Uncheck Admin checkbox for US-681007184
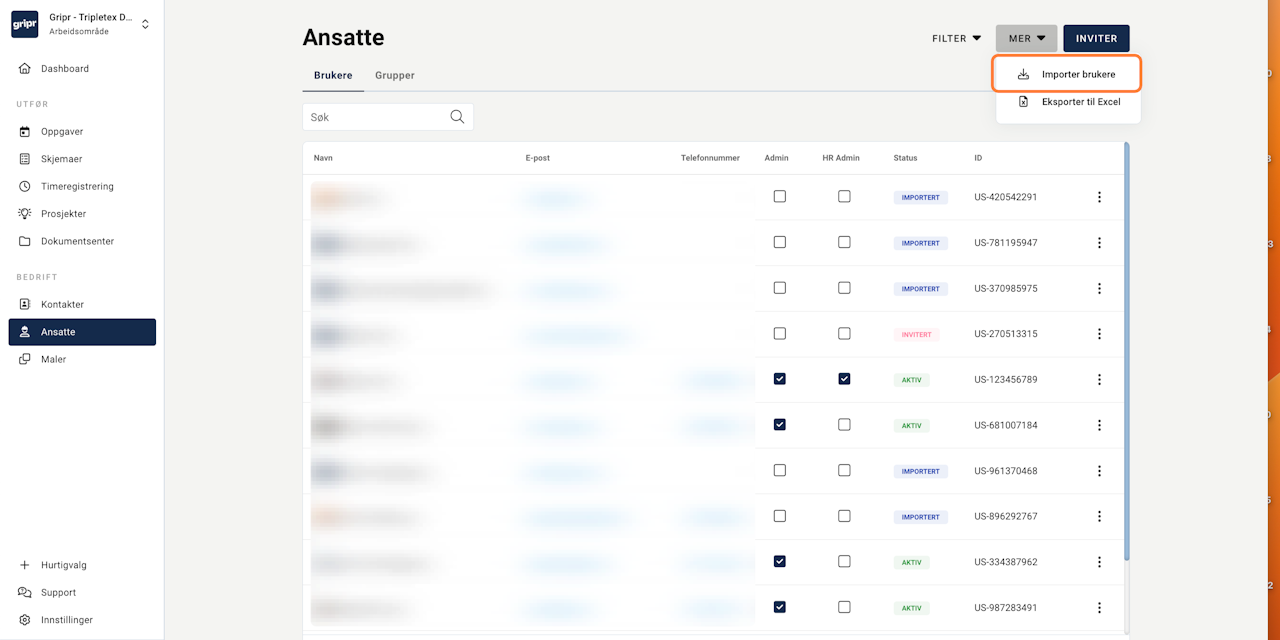The image size is (1280, 640). pos(780,425)
